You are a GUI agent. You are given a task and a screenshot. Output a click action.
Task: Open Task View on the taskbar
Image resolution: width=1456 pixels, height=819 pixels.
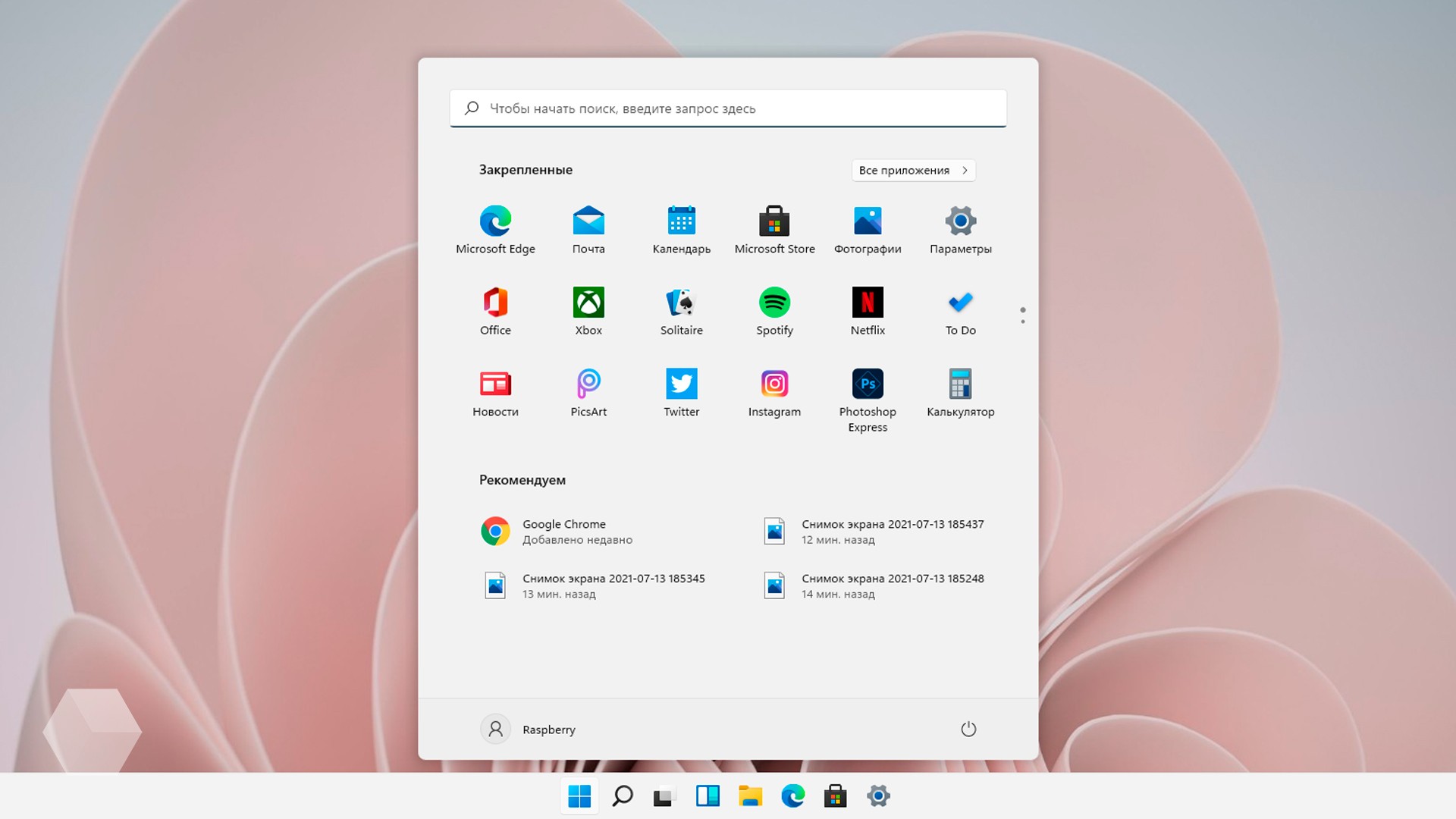(664, 796)
